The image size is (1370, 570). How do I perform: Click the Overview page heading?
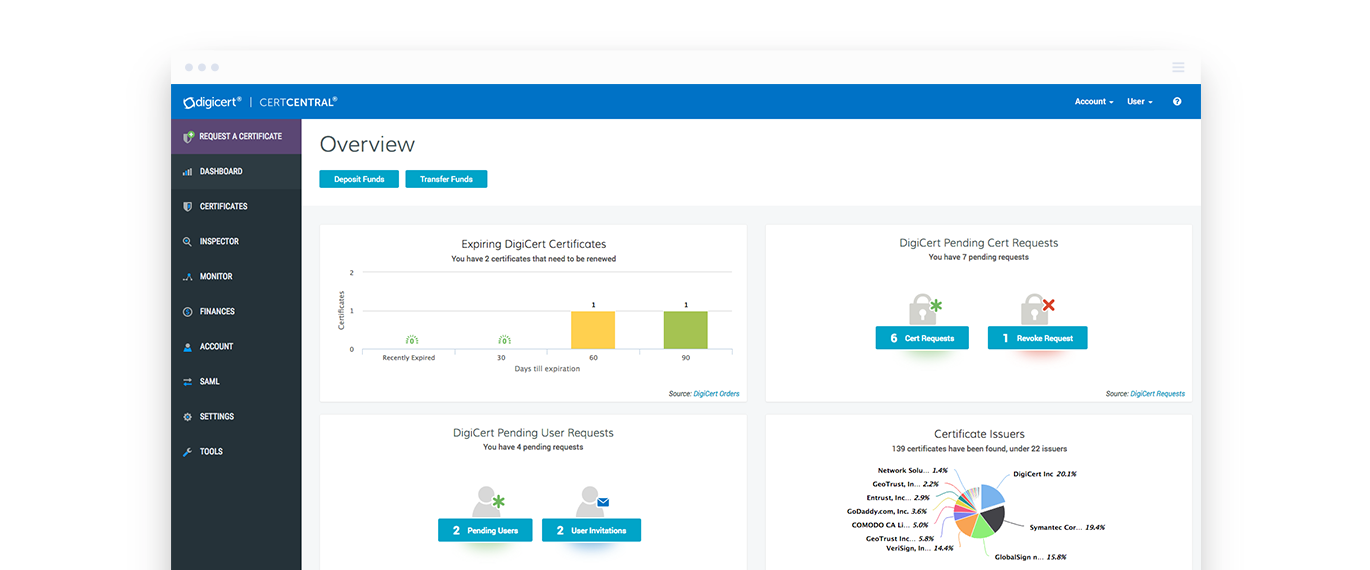(367, 144)
